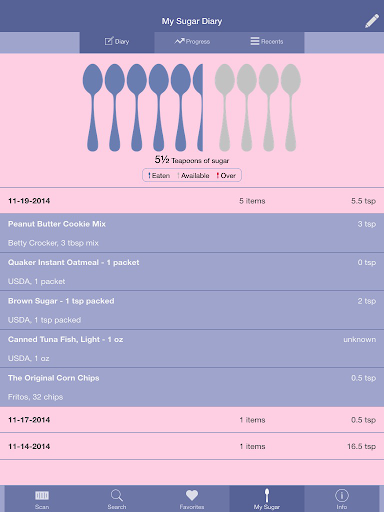Tap the pencil edit icon

click(x=372, y=21)
